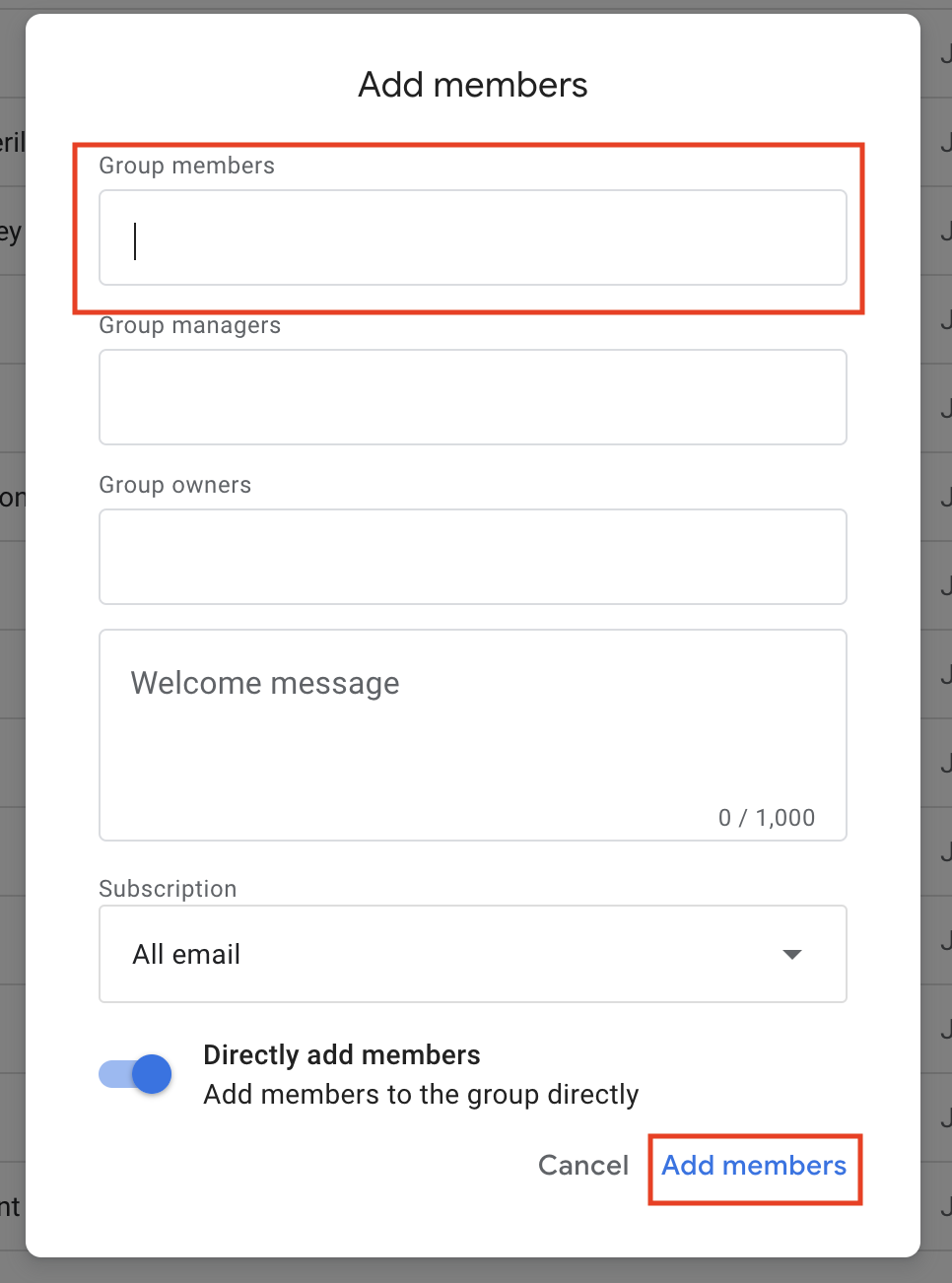Click the Subscription dropdown arrow icon
The width and height of the screenshot is (952, 1283).
791,954
